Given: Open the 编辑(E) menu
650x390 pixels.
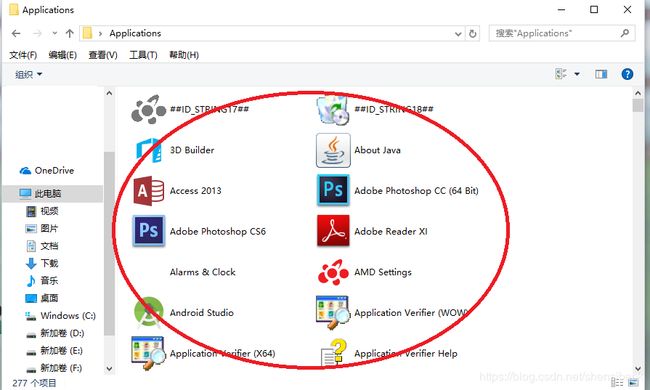Looking at the screenshot, I should 63,55.
